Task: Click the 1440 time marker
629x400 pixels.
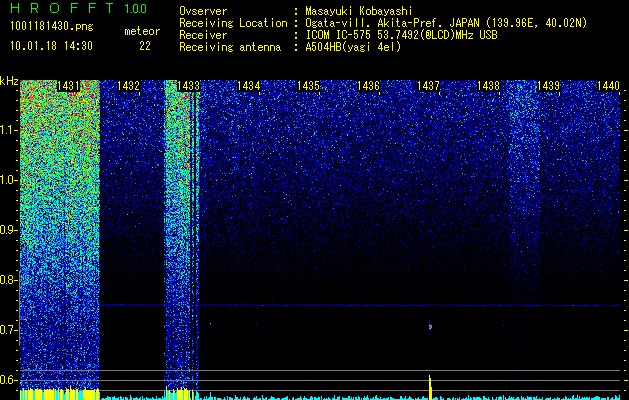Action: [x=608, y=86]
